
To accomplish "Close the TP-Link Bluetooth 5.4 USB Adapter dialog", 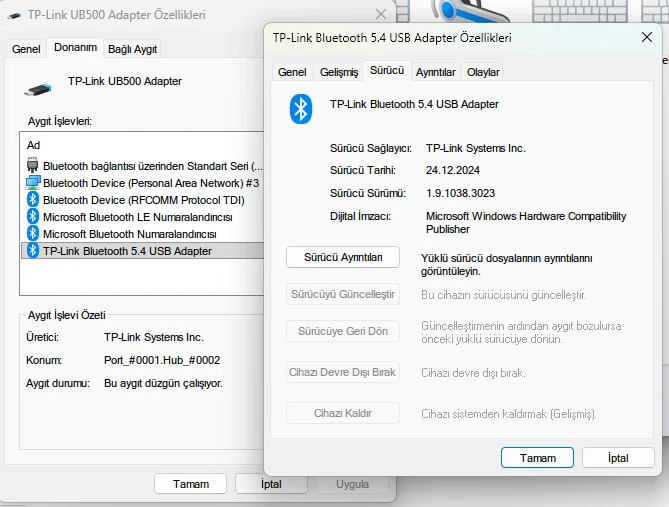I will pyautogui.click(x=647, y=38).
